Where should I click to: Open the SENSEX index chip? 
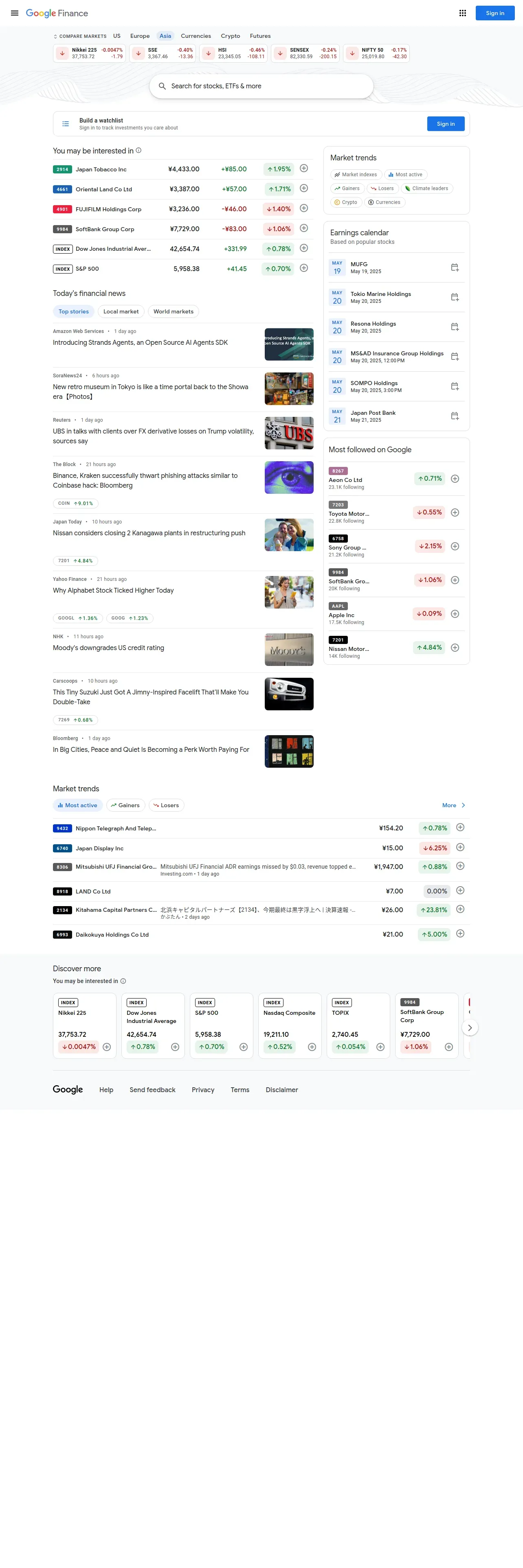tap(305, 54)
